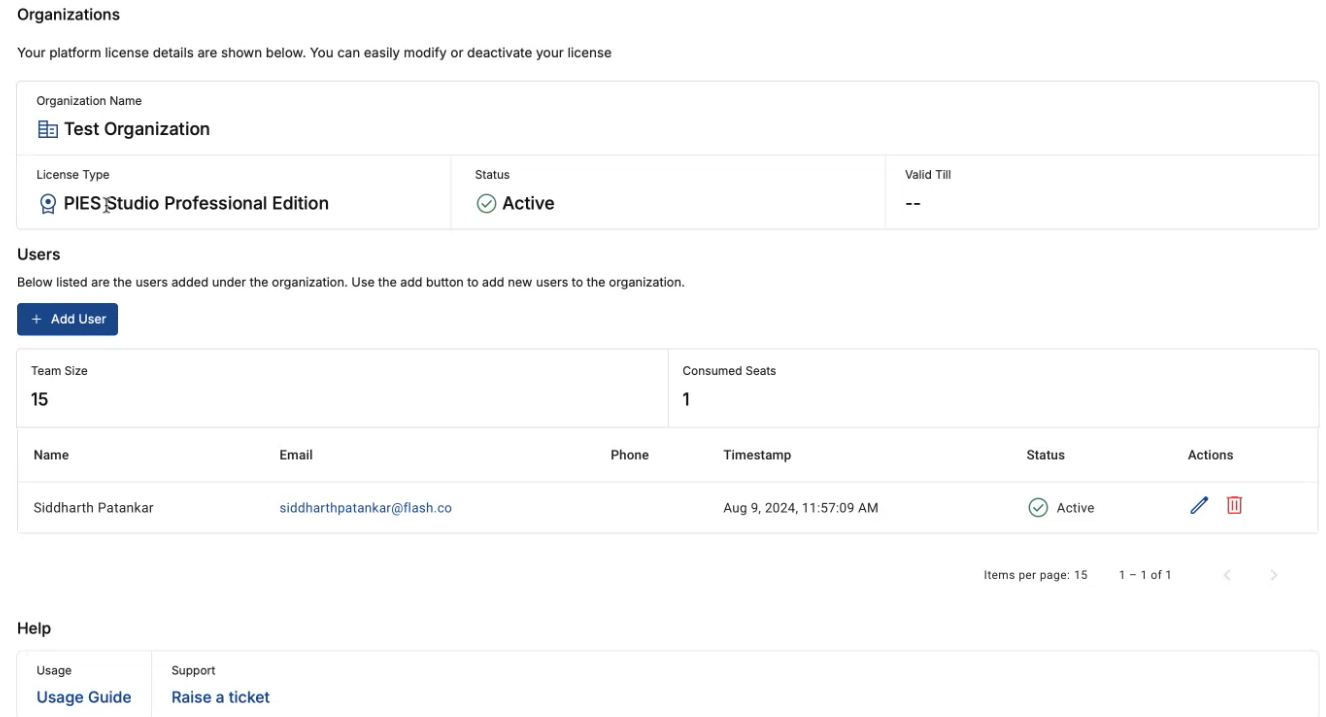The height and width of the screenshot is (717, 1326).
Task: Click the Consumed Seats value 1
Action: coord(686,399)
